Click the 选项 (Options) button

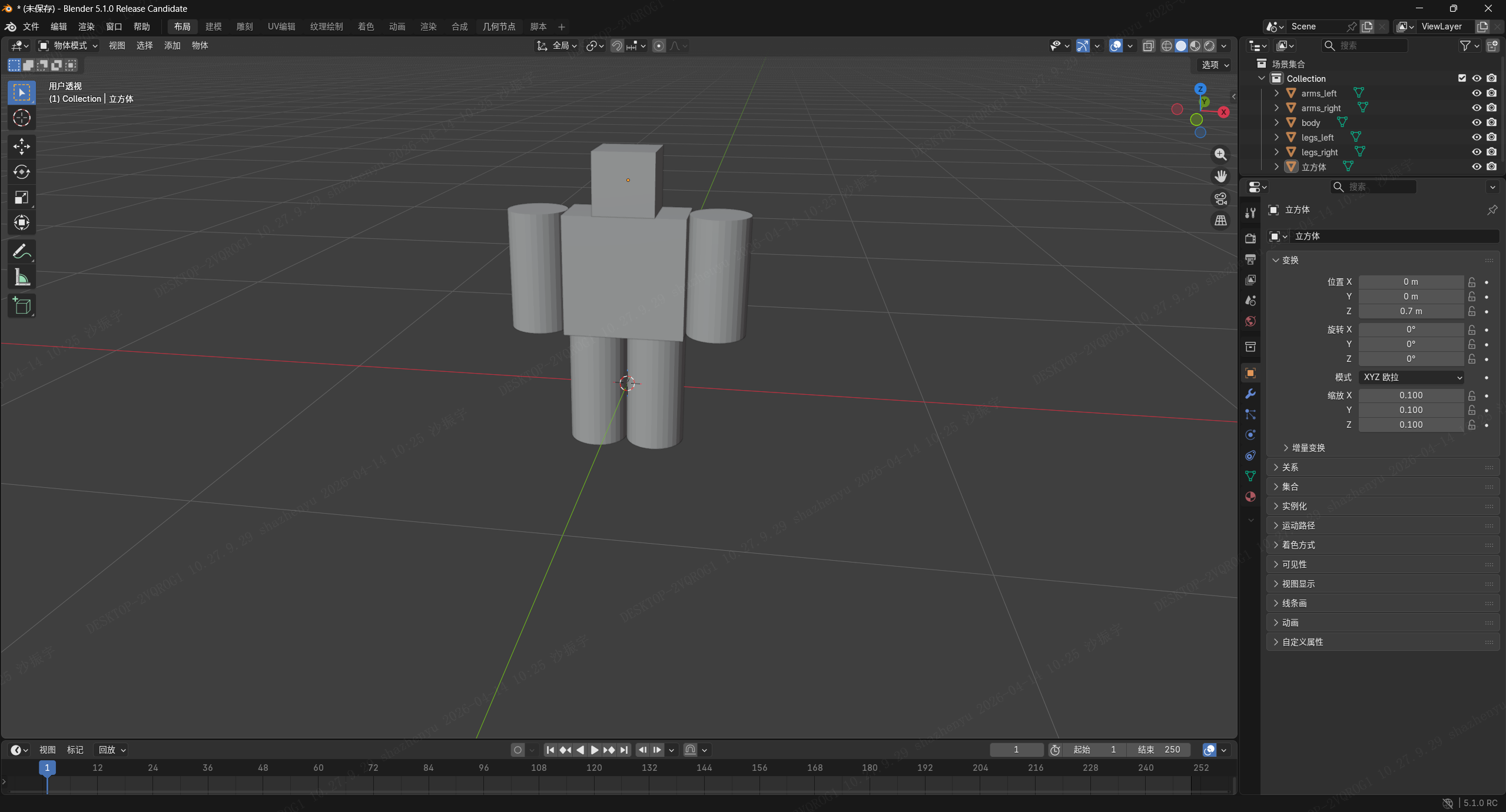1215,65
